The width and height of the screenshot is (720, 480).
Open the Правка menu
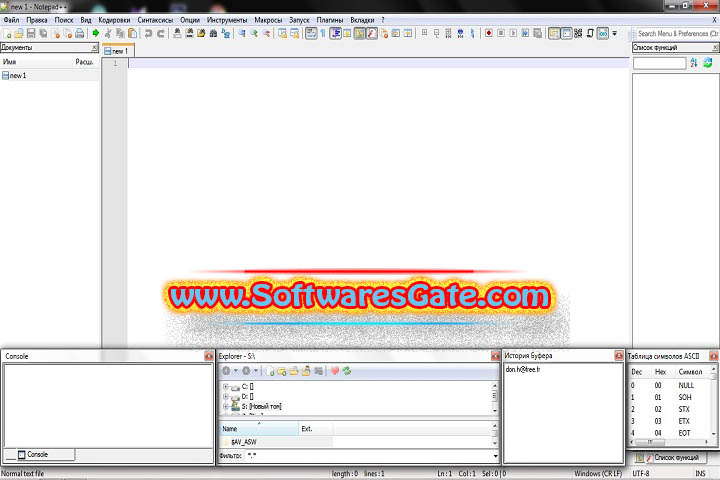click(x=37, y=20)
